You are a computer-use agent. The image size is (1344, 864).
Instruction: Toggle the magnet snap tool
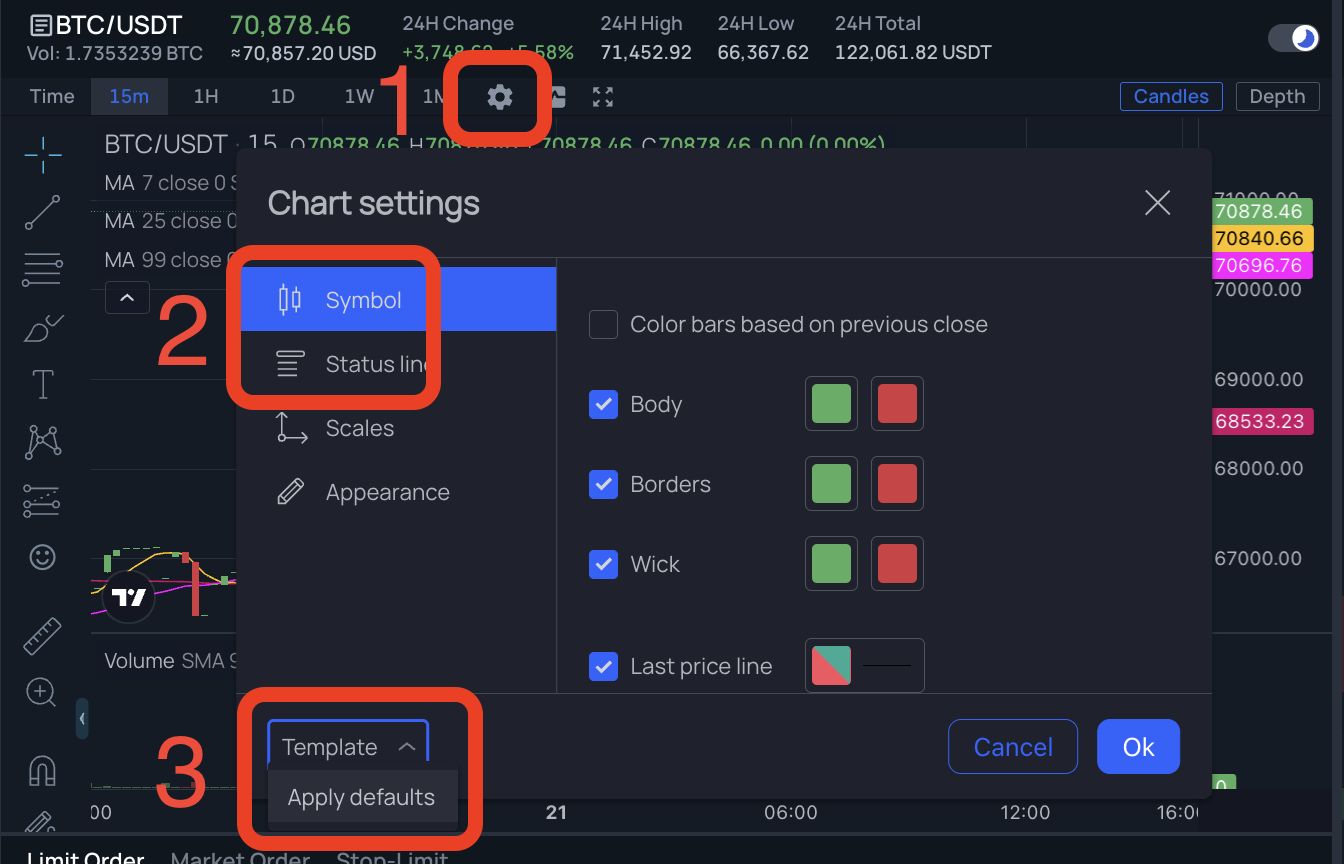(x=42, y=770)
